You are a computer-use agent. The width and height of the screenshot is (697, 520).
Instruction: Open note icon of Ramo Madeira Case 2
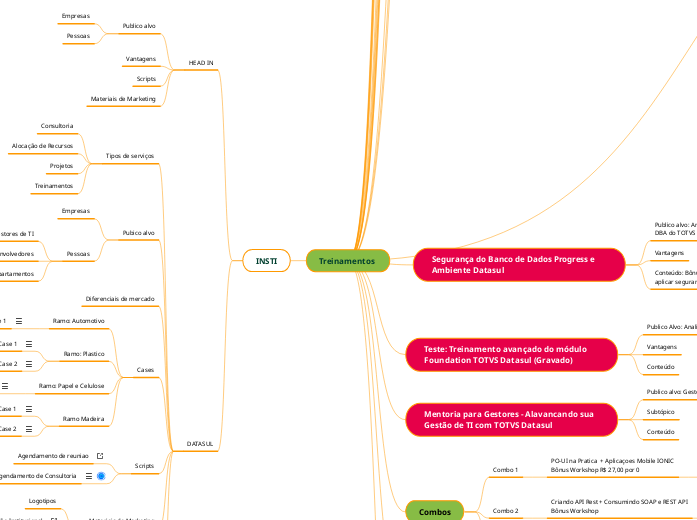29,429
